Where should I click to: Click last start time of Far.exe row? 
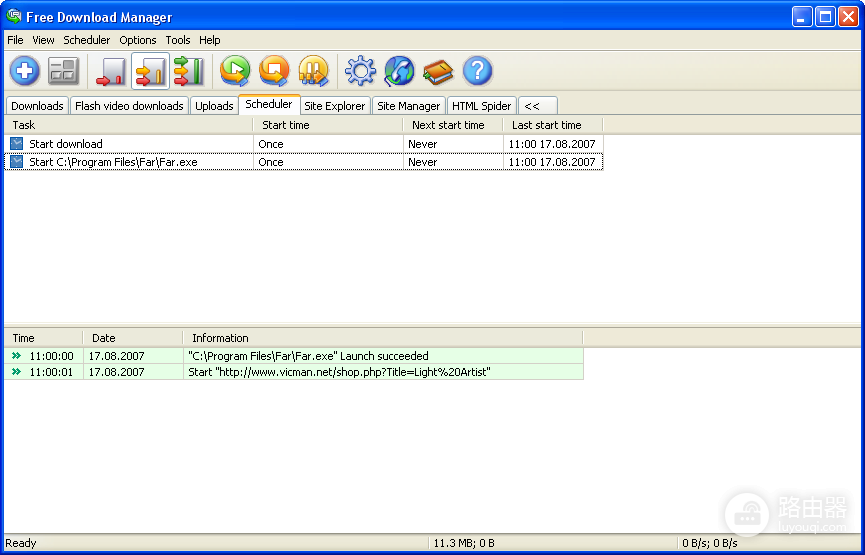pyautogui.click(x=552, y=162)
